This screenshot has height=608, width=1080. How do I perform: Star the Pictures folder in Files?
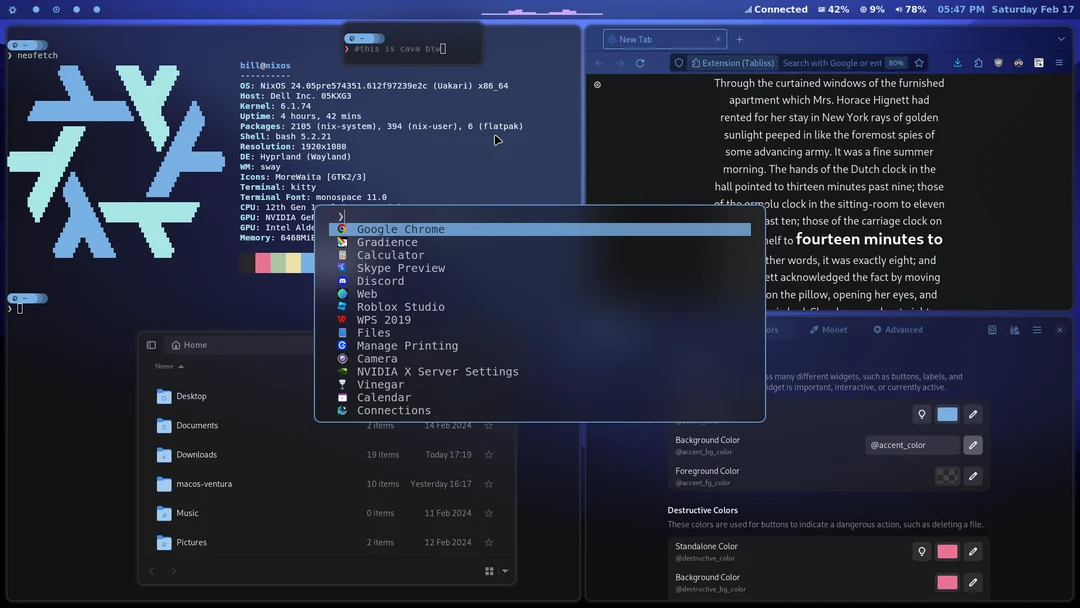tap(488, 542)
